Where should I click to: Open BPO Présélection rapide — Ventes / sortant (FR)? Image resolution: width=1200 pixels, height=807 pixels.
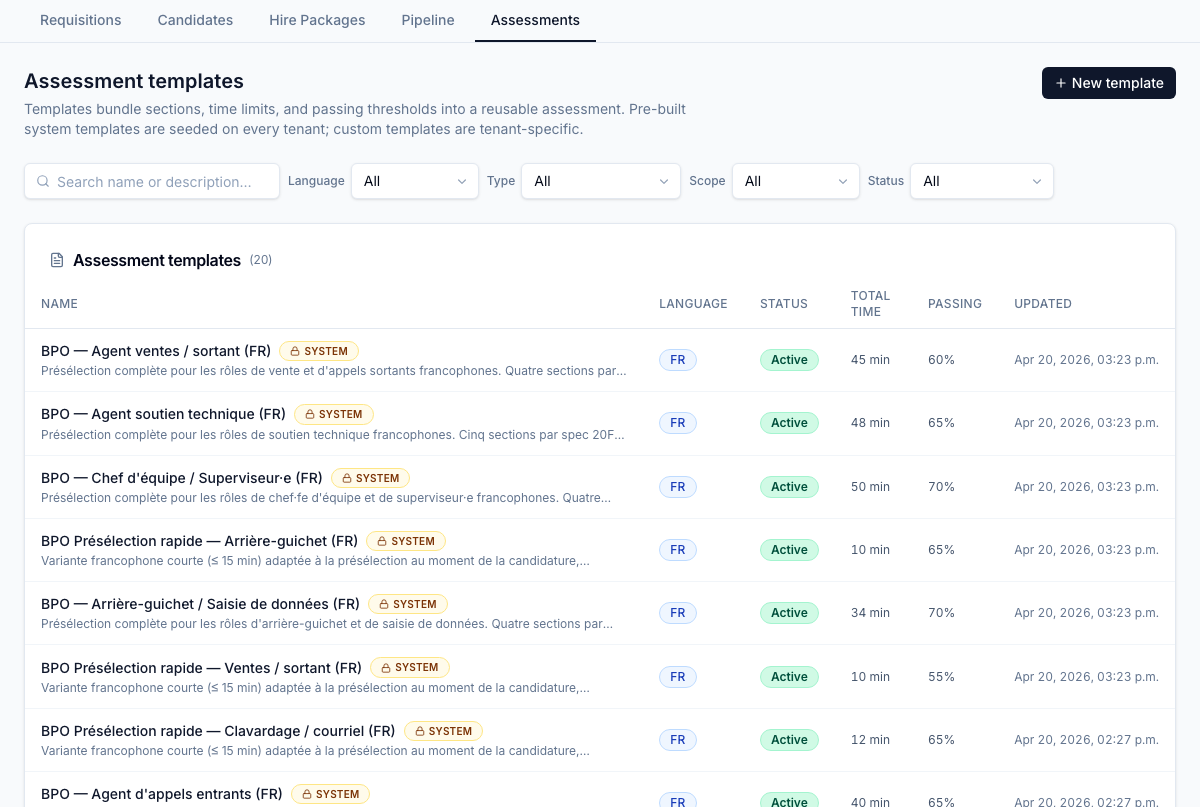point(201,668)
